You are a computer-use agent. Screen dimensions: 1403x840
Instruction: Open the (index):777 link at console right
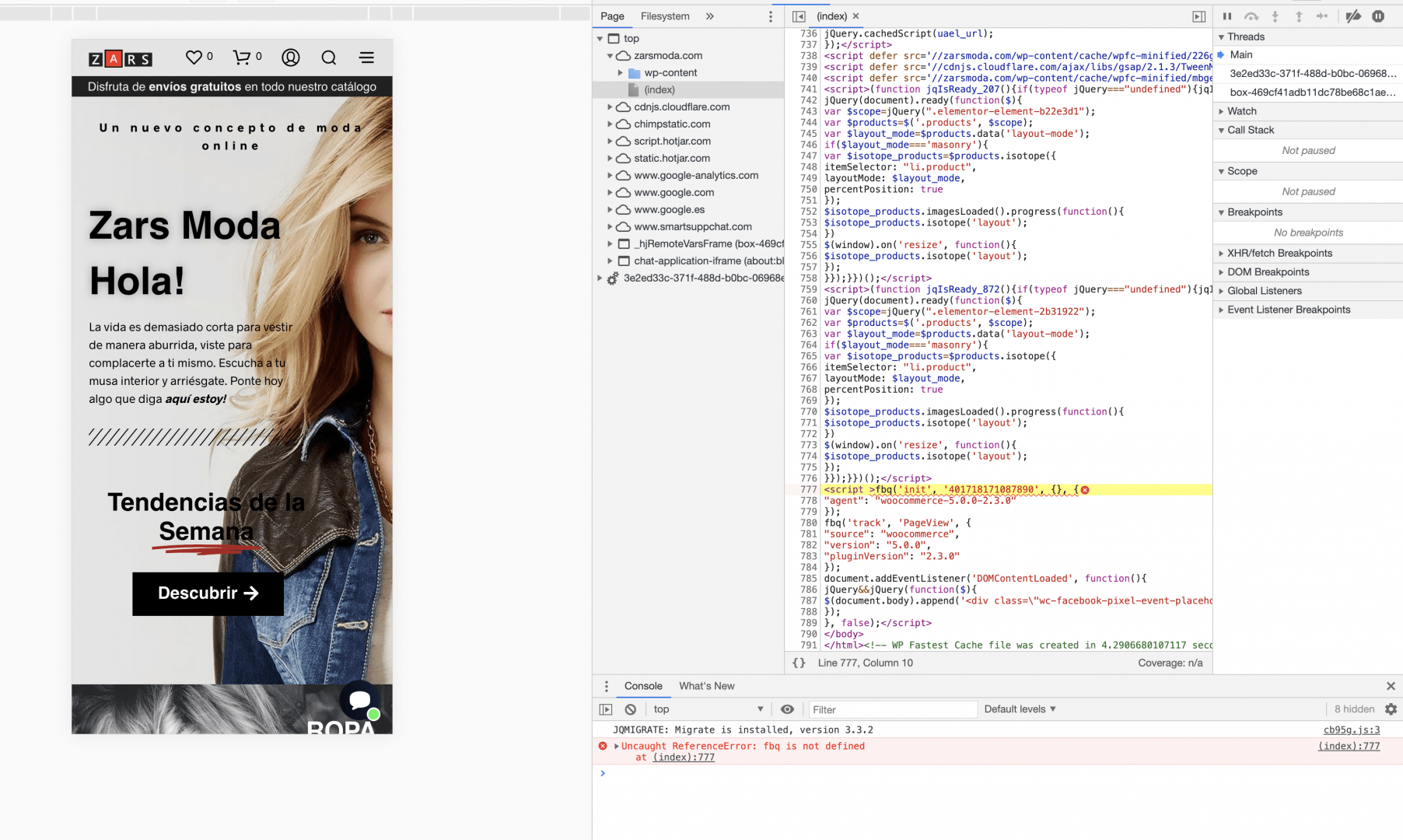tap(1349, 747)
